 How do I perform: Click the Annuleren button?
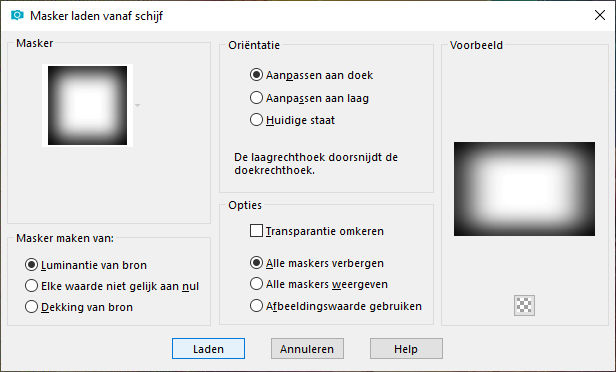[x=307, y=348]
